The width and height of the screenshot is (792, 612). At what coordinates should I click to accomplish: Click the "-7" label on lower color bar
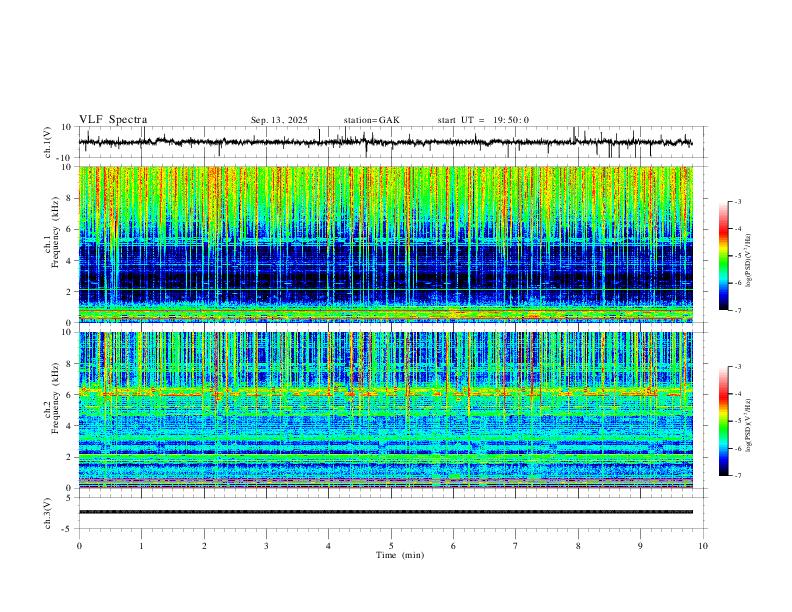(x=738, y=475)
